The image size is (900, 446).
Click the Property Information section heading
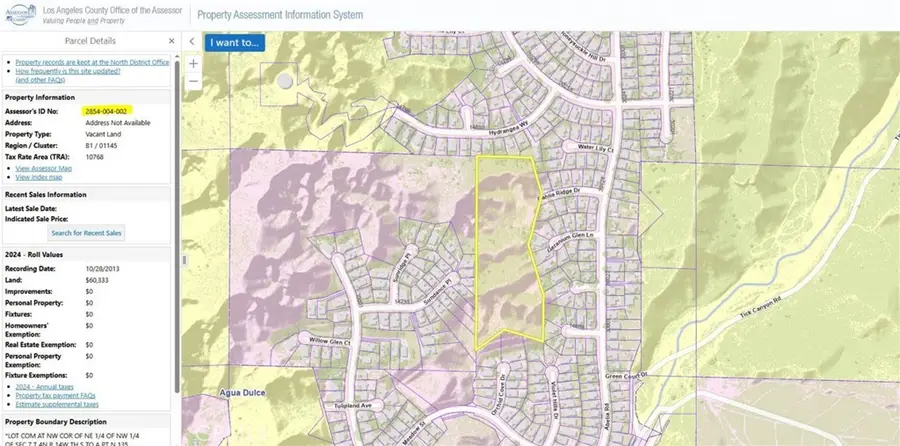pos(40,98)
